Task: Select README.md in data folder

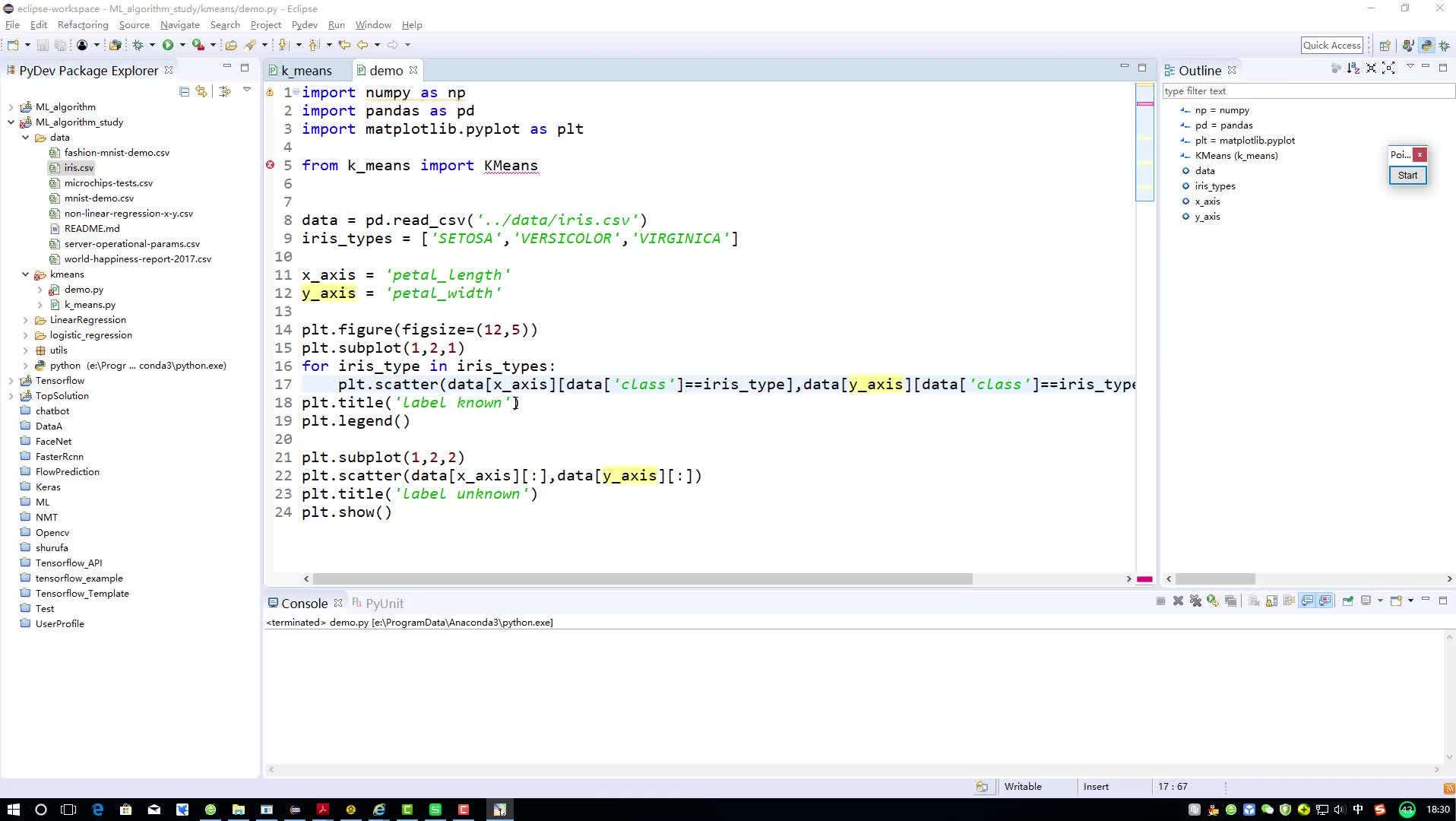Action: click(92, 229)
